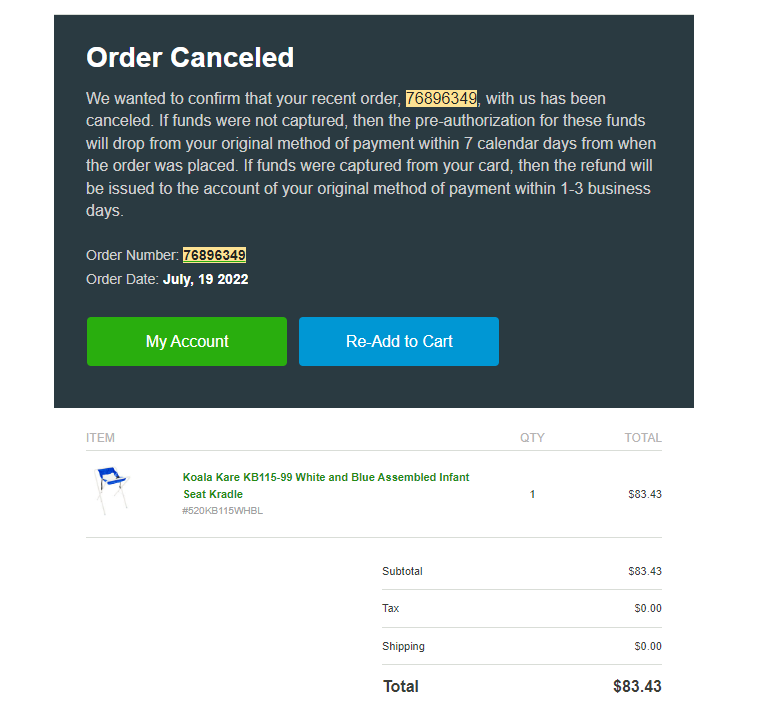Click the bold grand Total amount $83.43
This screenshot has height=712, width=776.
(637, 687)
